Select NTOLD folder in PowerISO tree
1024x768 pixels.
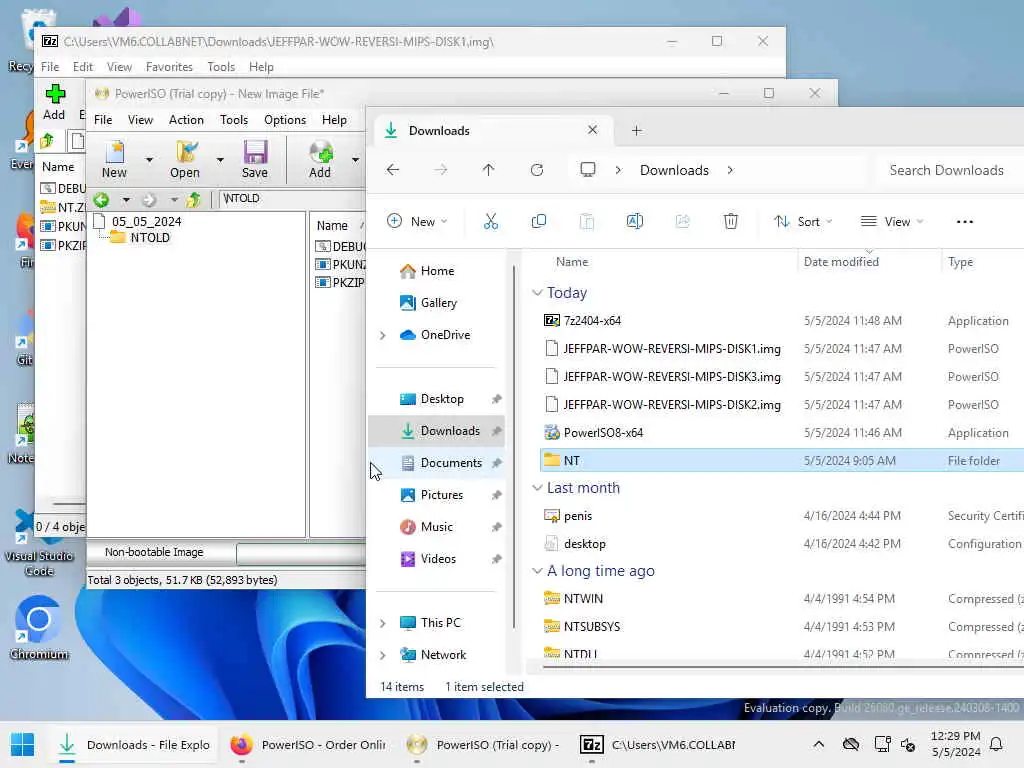[x=150, y=238]
